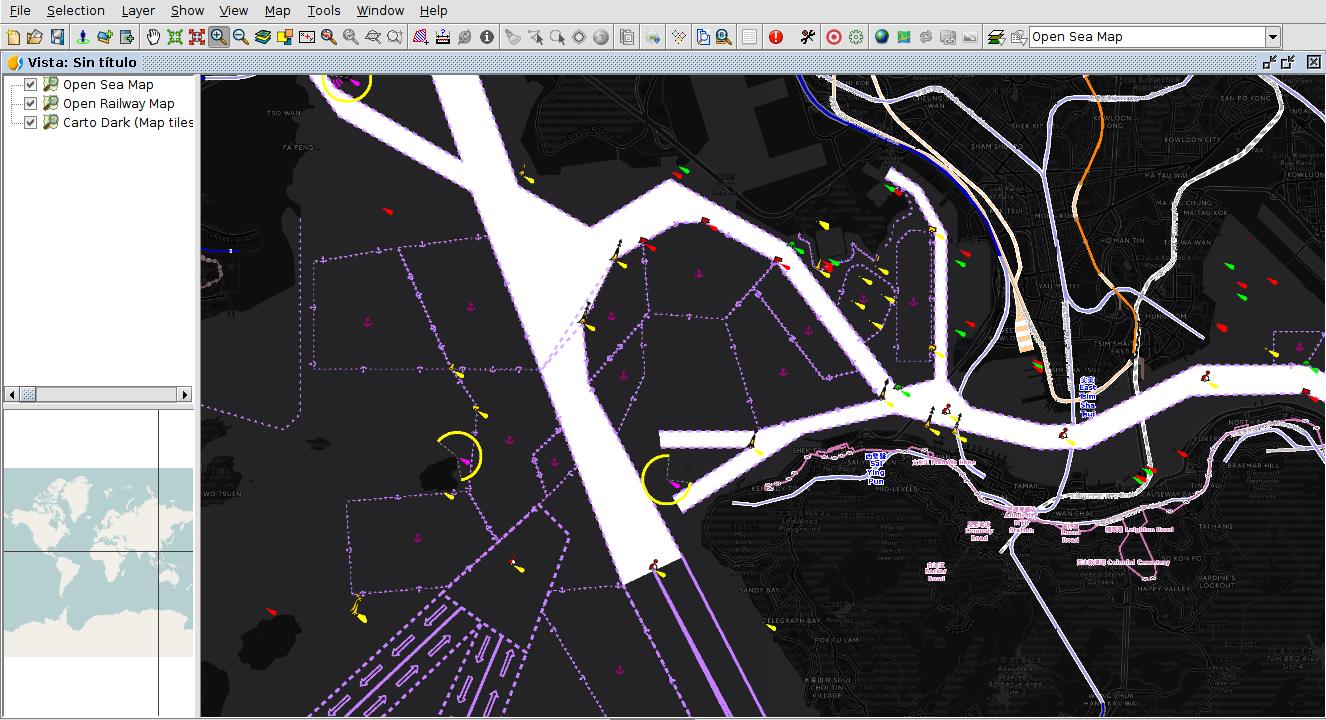Zoom to full extent with the green arrows icon
Screen dimensions: 1326x720
click(175, 37)
